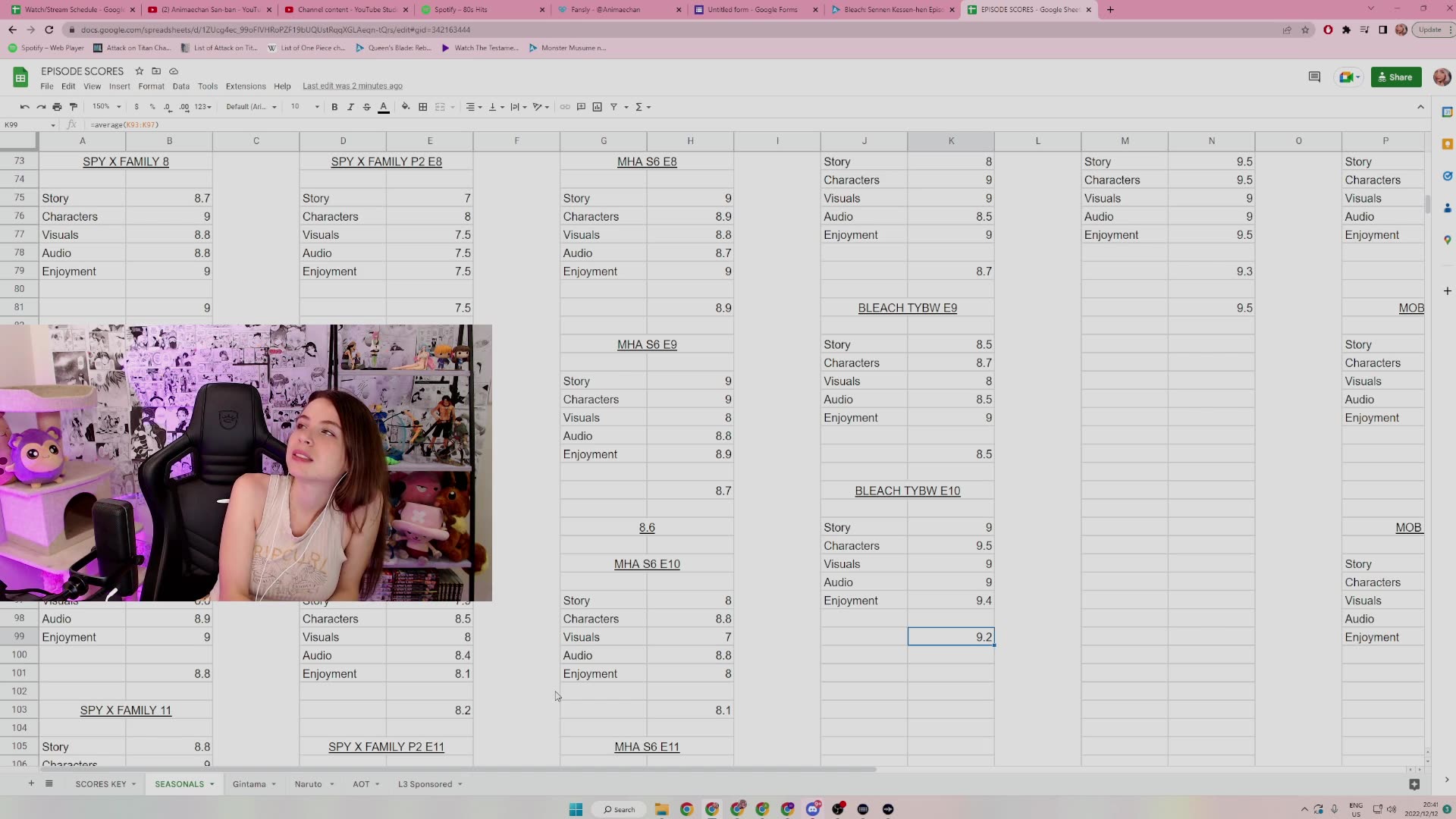This screenshot has height=819, width=1456.
Task: Toggle bold formatting
Action: coord(334,107)
